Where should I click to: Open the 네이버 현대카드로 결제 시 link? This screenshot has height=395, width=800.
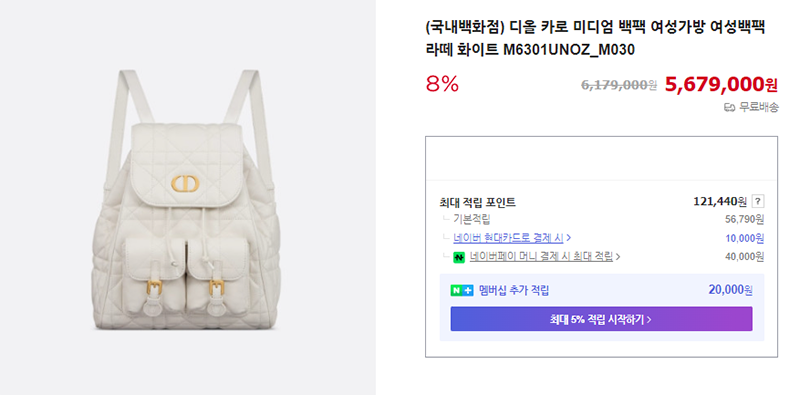pos(508,238)
